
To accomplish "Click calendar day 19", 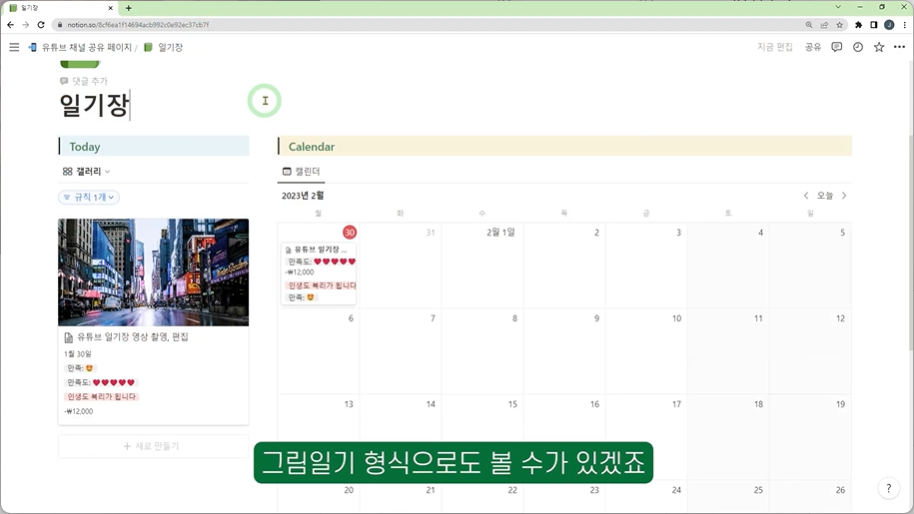I will (810, 436).
